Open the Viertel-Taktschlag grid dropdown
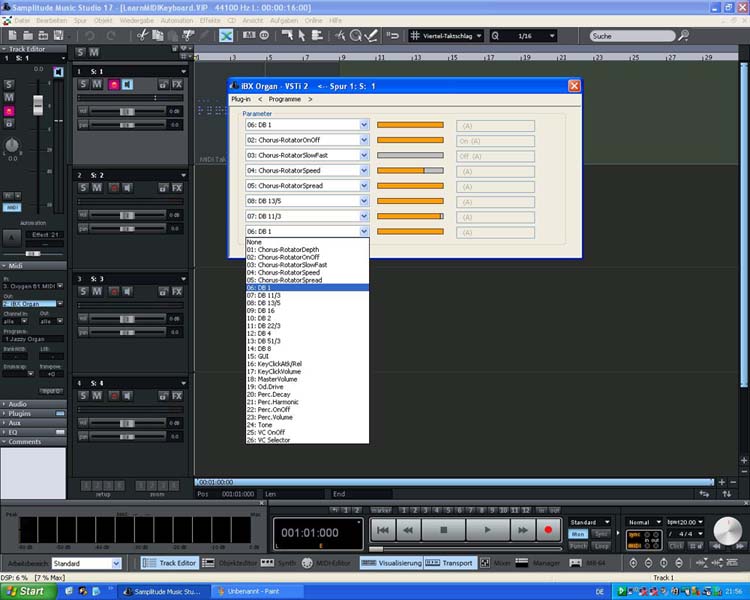Image resolution: width=750 pixels, height=600 pixels. coord(479,36)
